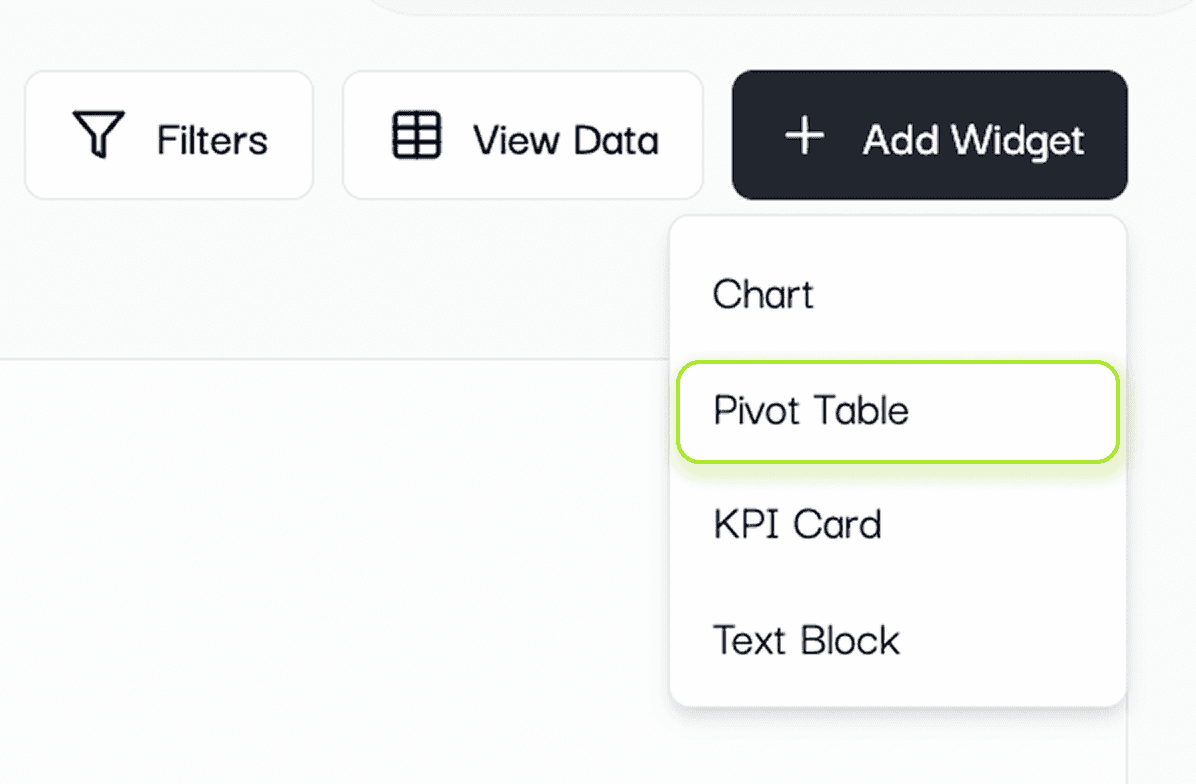The width and height of the screenshot is (1196, 784).
Task: Click the "Pivot Table" text
Action: click(x=811, y=411)
